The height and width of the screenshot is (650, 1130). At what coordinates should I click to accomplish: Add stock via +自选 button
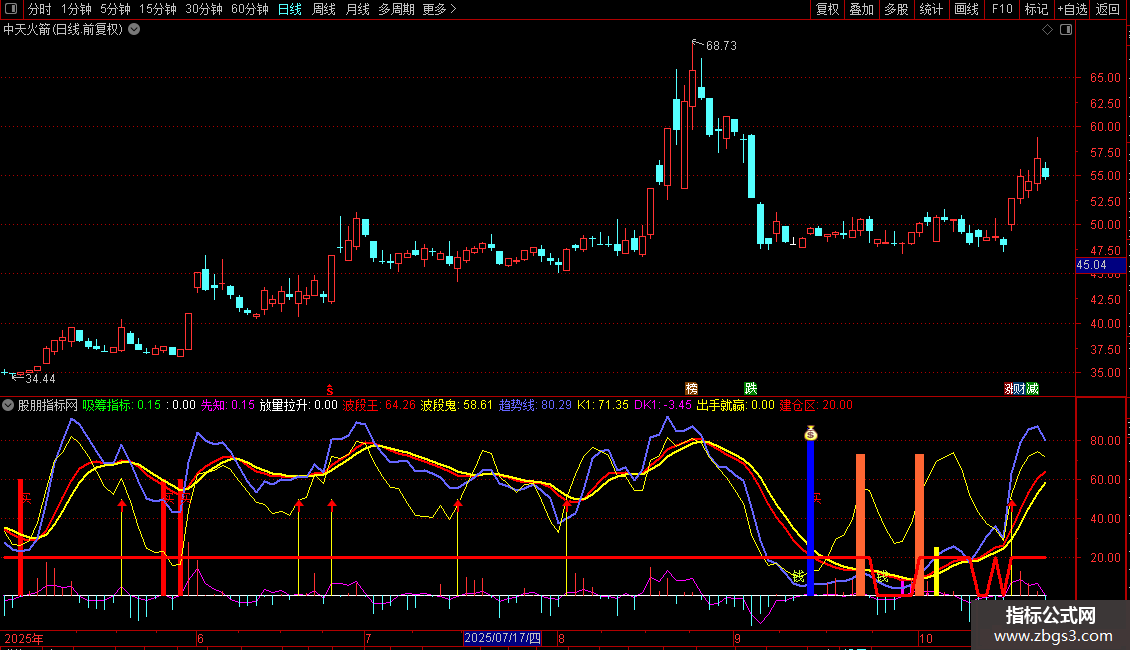click(x=1072, y=9)
